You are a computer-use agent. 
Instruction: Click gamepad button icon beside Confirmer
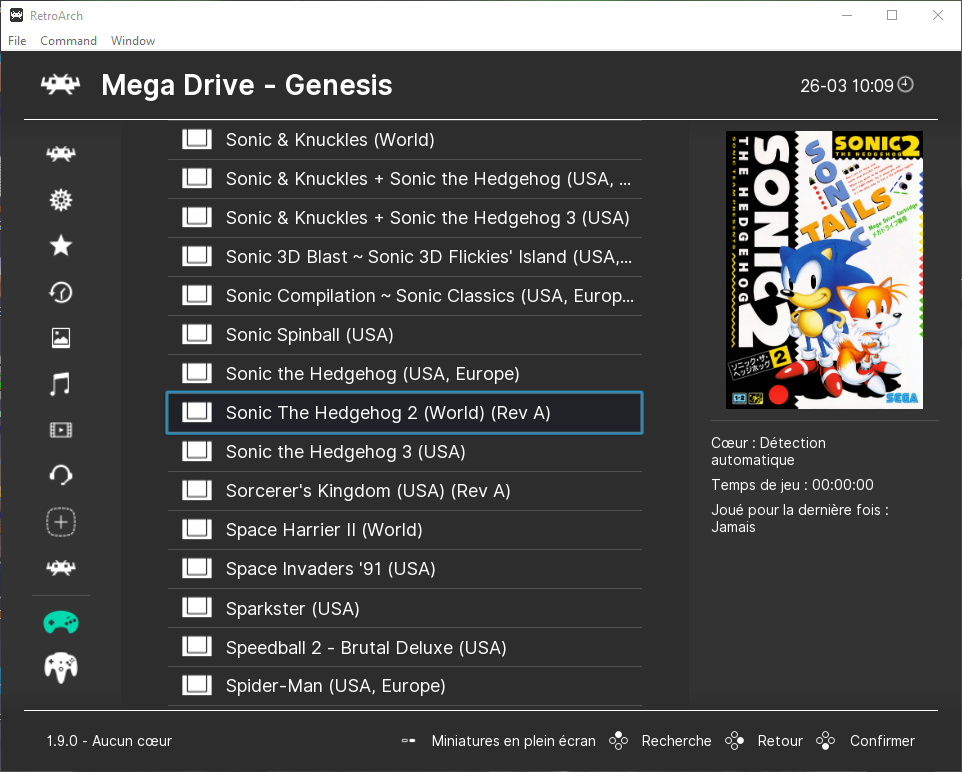(x=826, y=741)
